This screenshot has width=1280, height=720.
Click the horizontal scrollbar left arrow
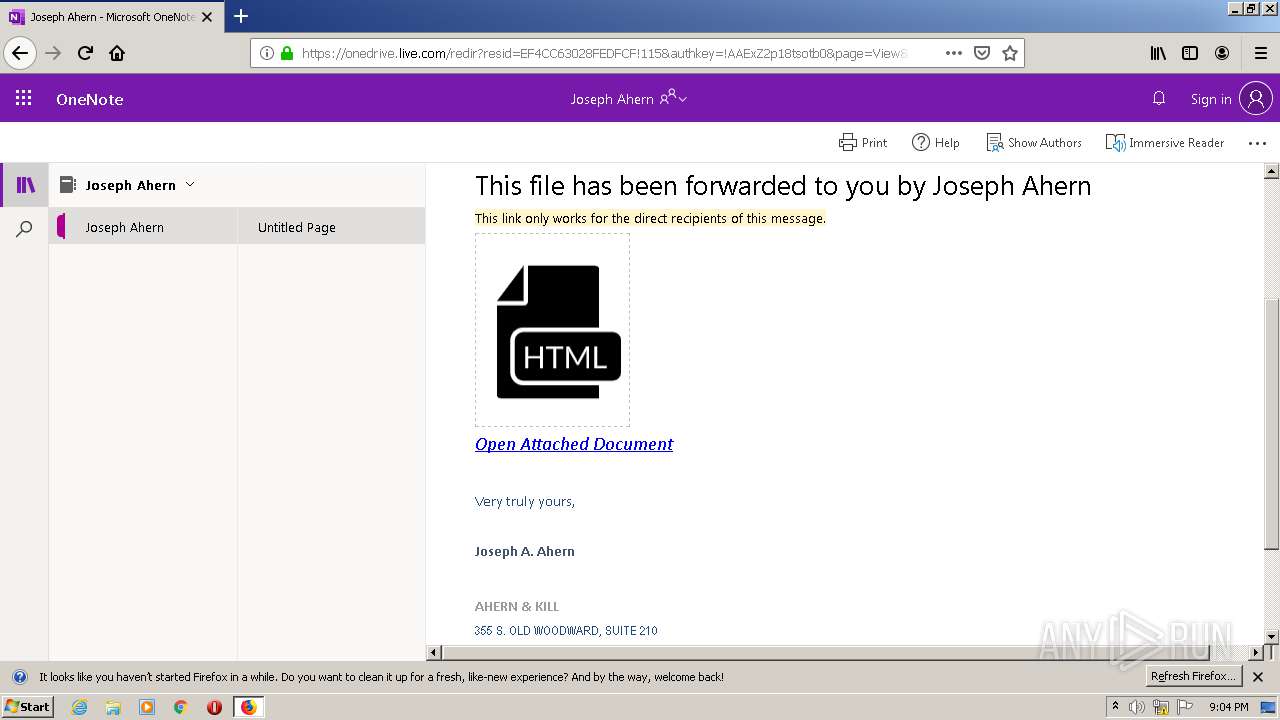pyautogui.click(x=434, y=652)
